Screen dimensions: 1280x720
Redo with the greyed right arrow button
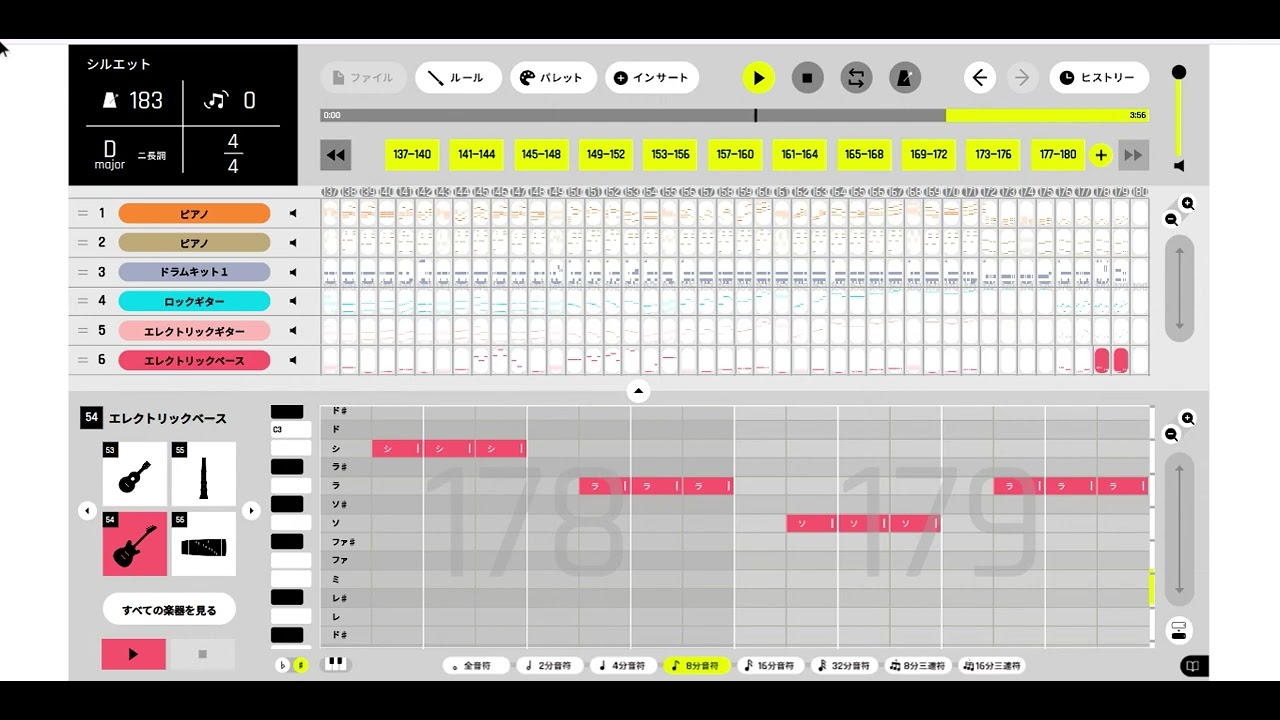point(1022,78)
